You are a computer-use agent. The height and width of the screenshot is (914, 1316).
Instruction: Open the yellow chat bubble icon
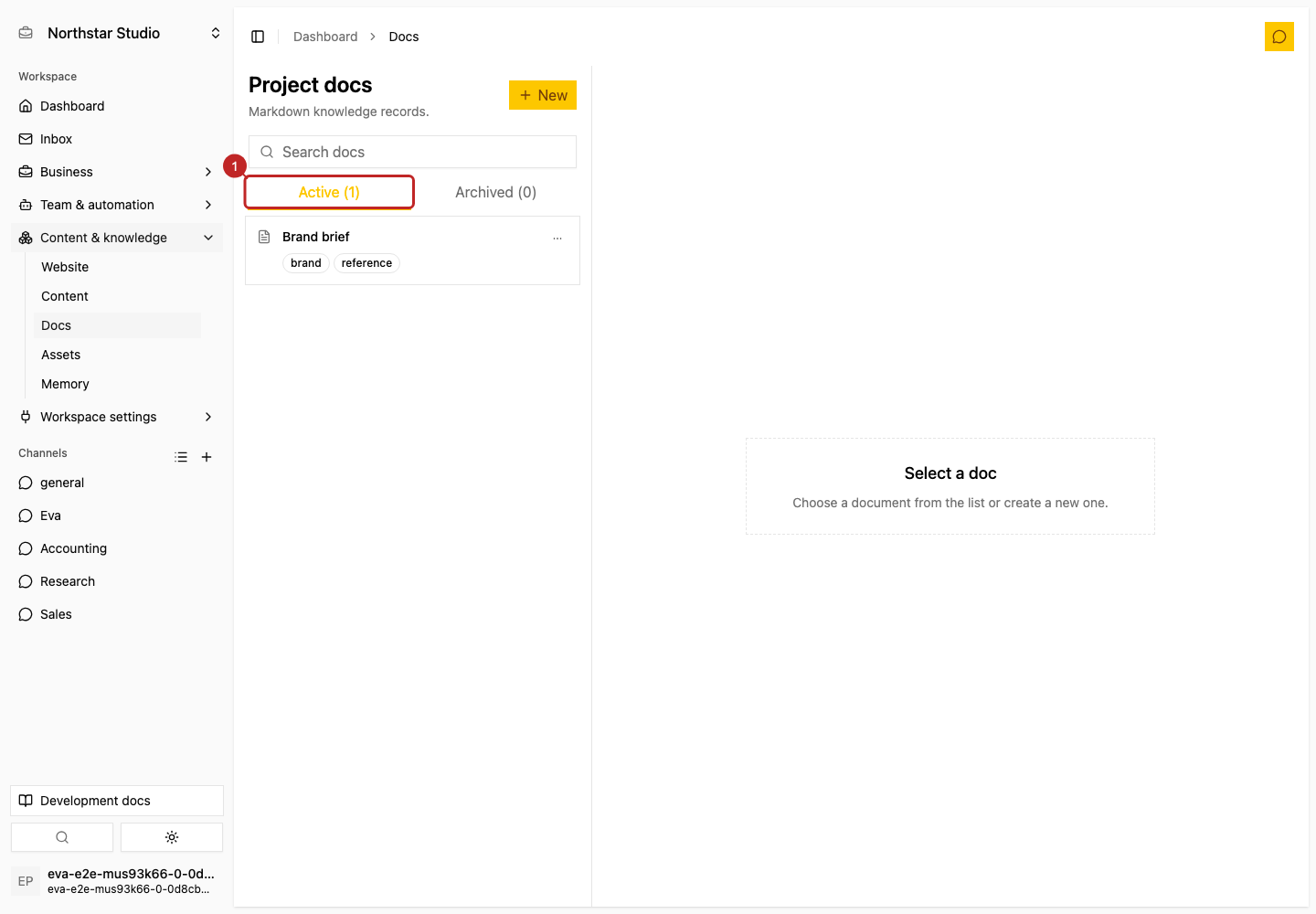tap(1279, 37)
